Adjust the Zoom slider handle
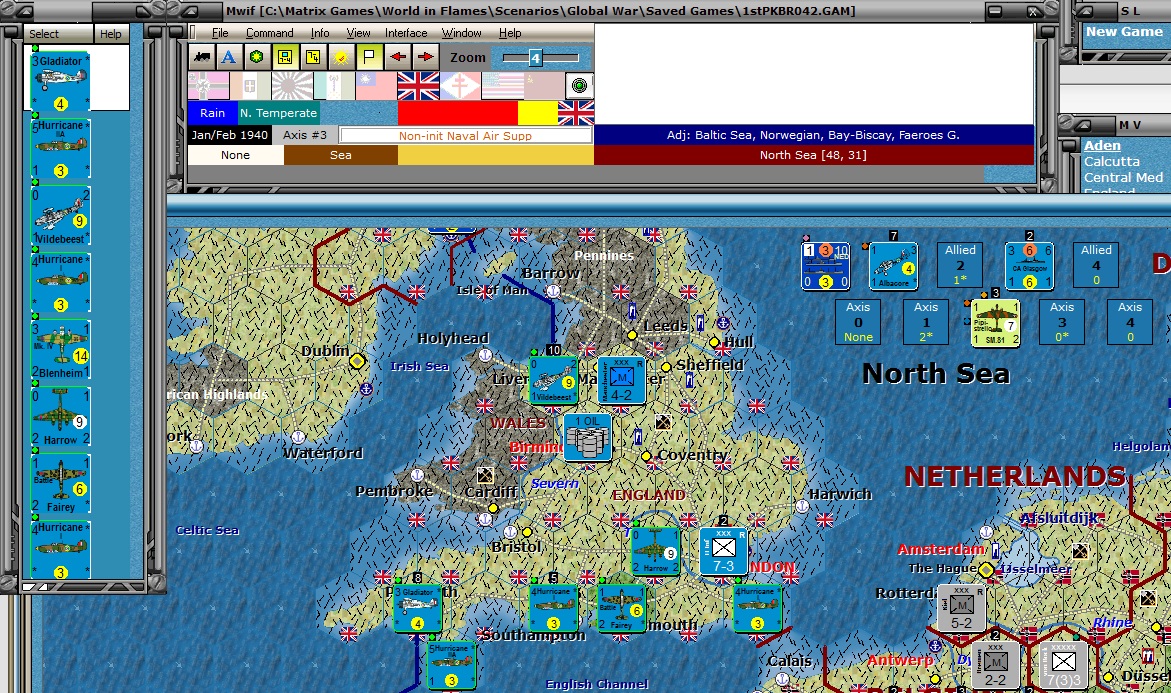 (535, 58)
